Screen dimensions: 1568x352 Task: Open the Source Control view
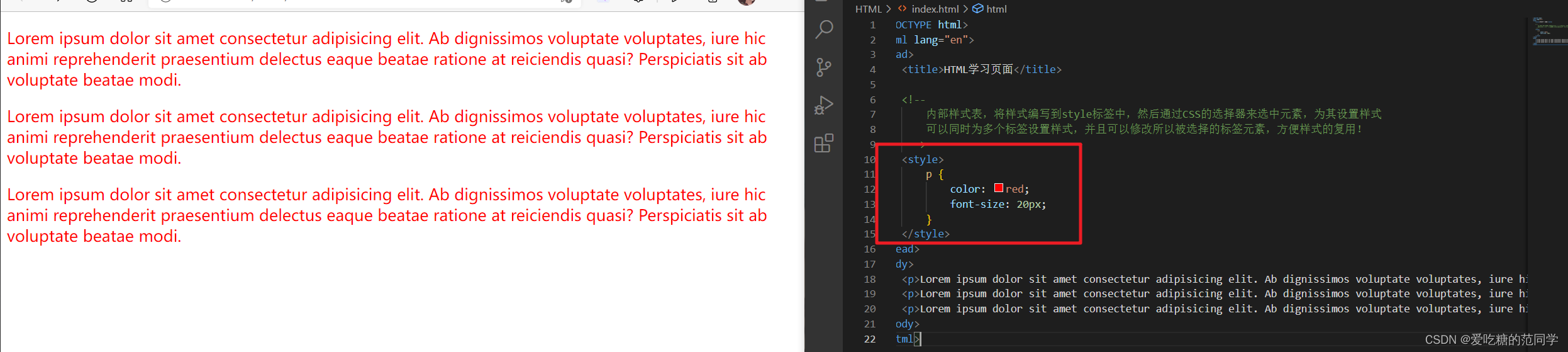824,67
